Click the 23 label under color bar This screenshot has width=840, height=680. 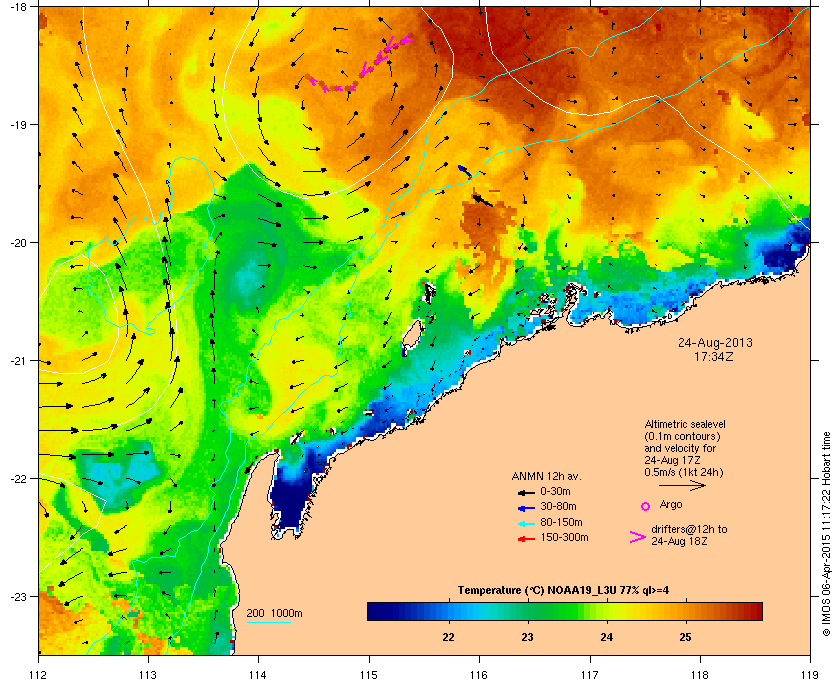pyautogui.click(x=527, y=637)
